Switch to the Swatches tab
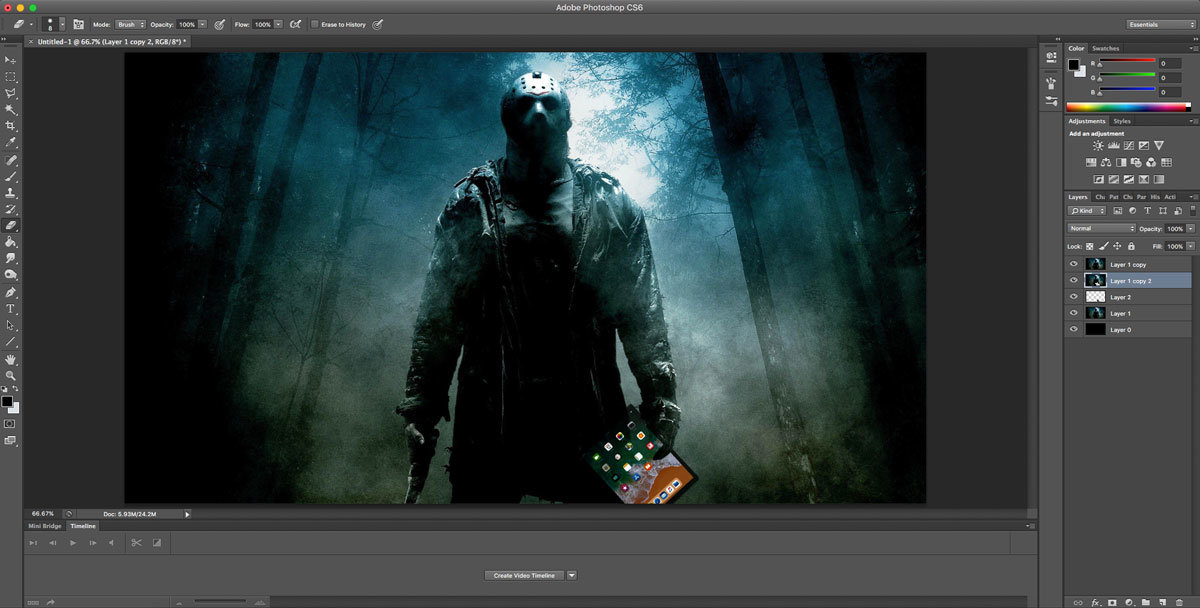 (1105, 48)
